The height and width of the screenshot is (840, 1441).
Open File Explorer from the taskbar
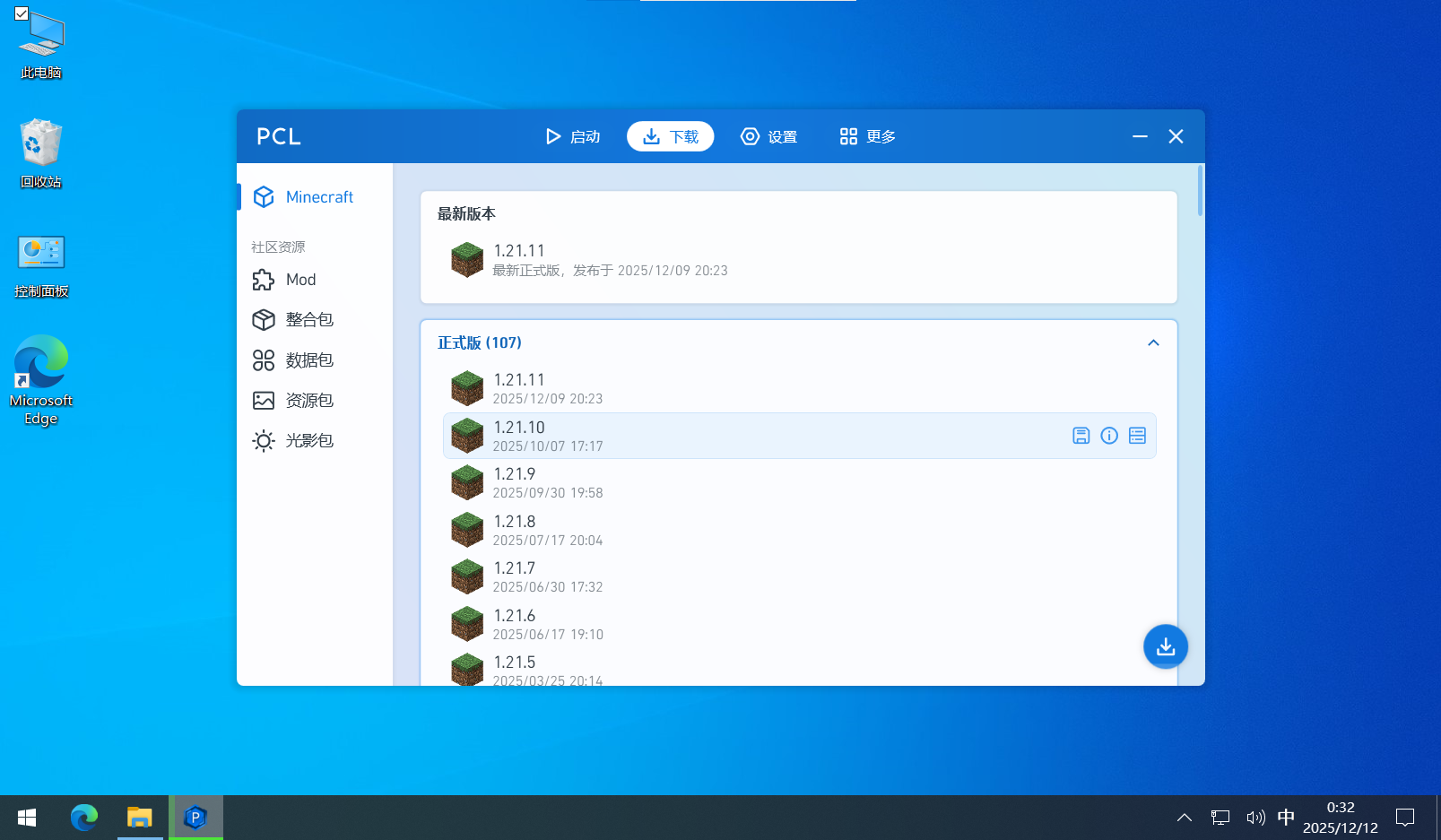(140, 818)
